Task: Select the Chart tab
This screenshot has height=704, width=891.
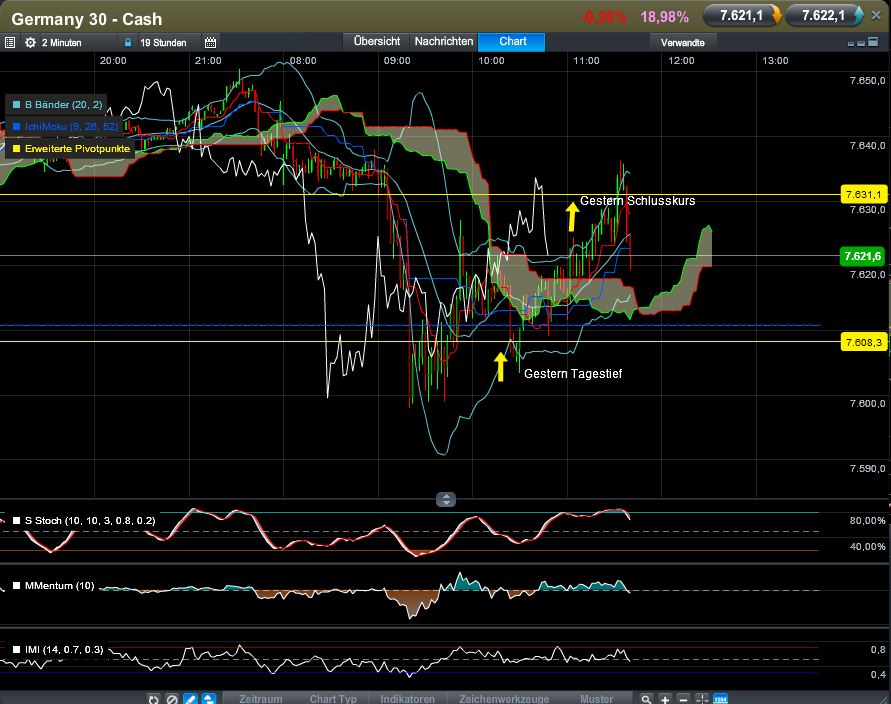Action: (x=512, y=41)
